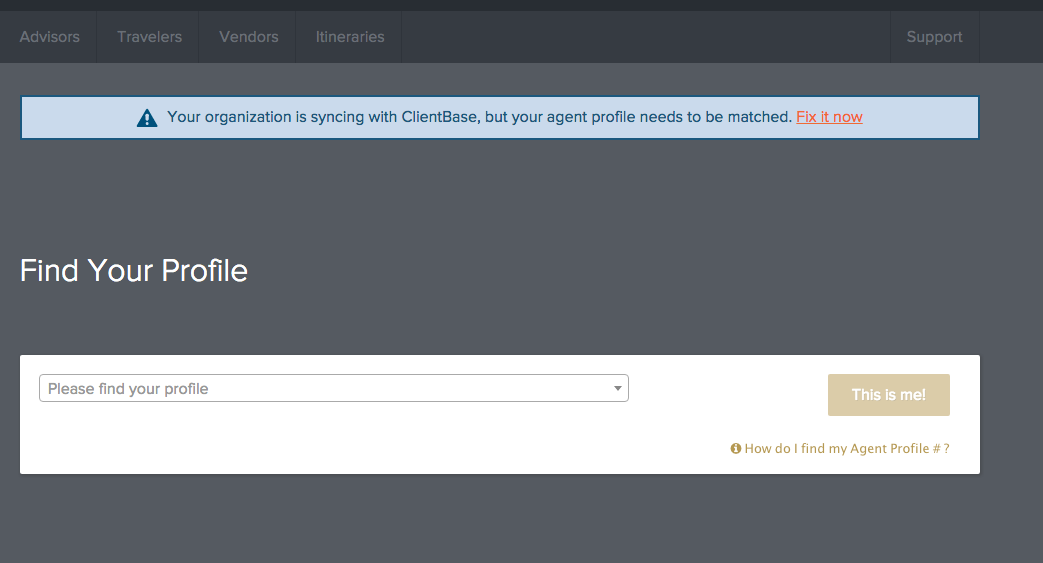Click the warning triangle icon in the banner

point(147,118)
